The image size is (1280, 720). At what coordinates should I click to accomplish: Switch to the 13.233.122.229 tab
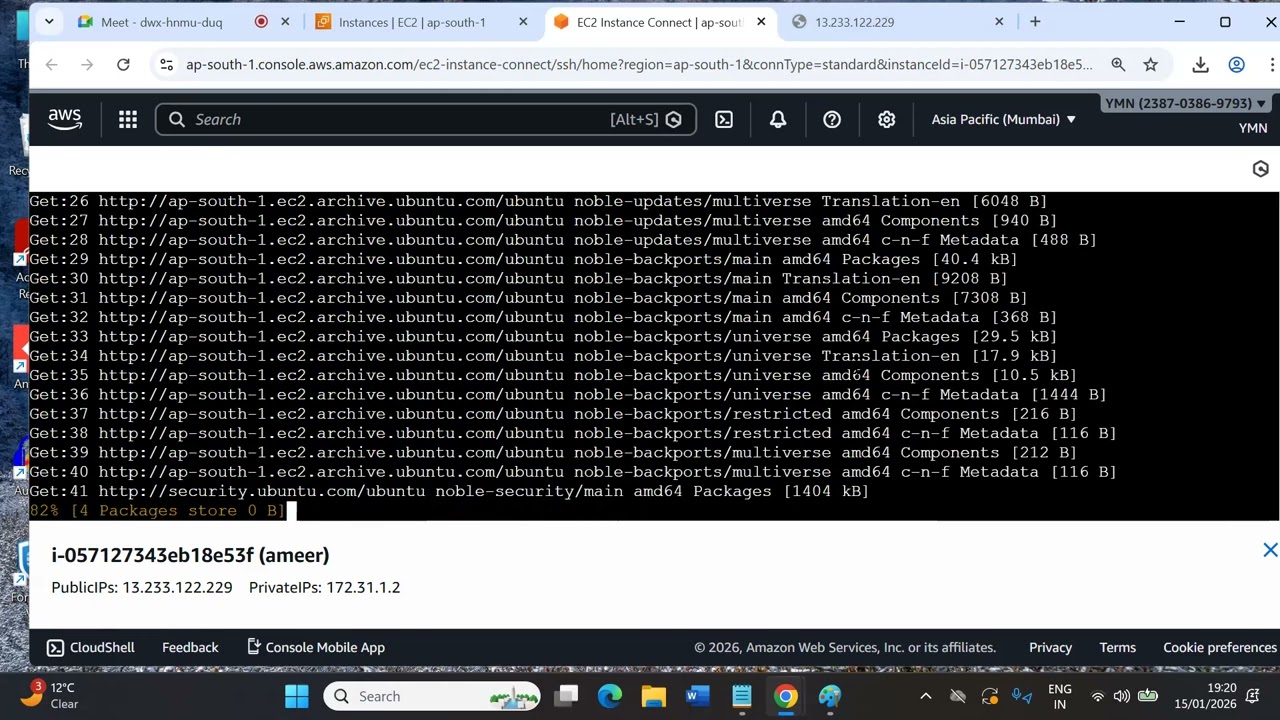pyautogui.click(x=855, y=22)
